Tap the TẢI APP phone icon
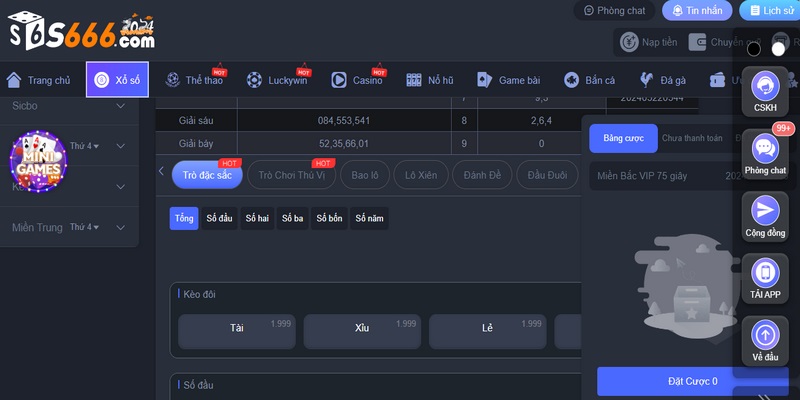 [766, 272]
